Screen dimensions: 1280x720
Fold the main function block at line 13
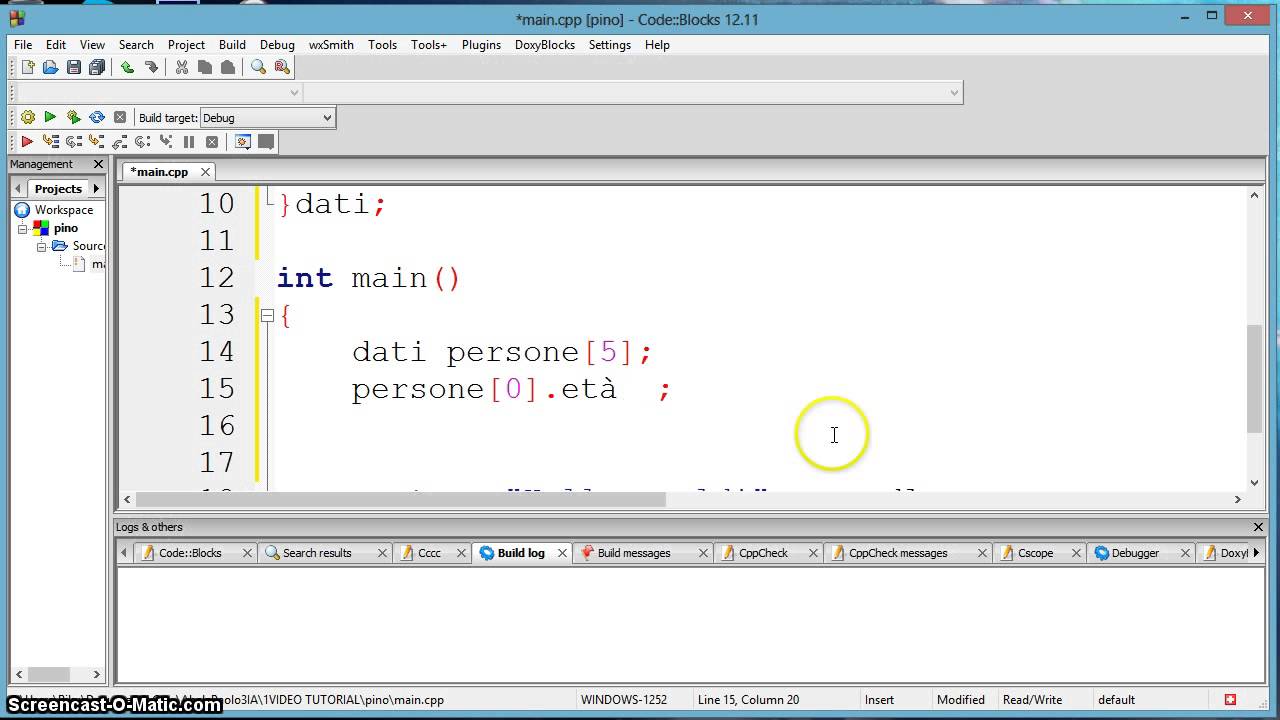tap(267, 316)
